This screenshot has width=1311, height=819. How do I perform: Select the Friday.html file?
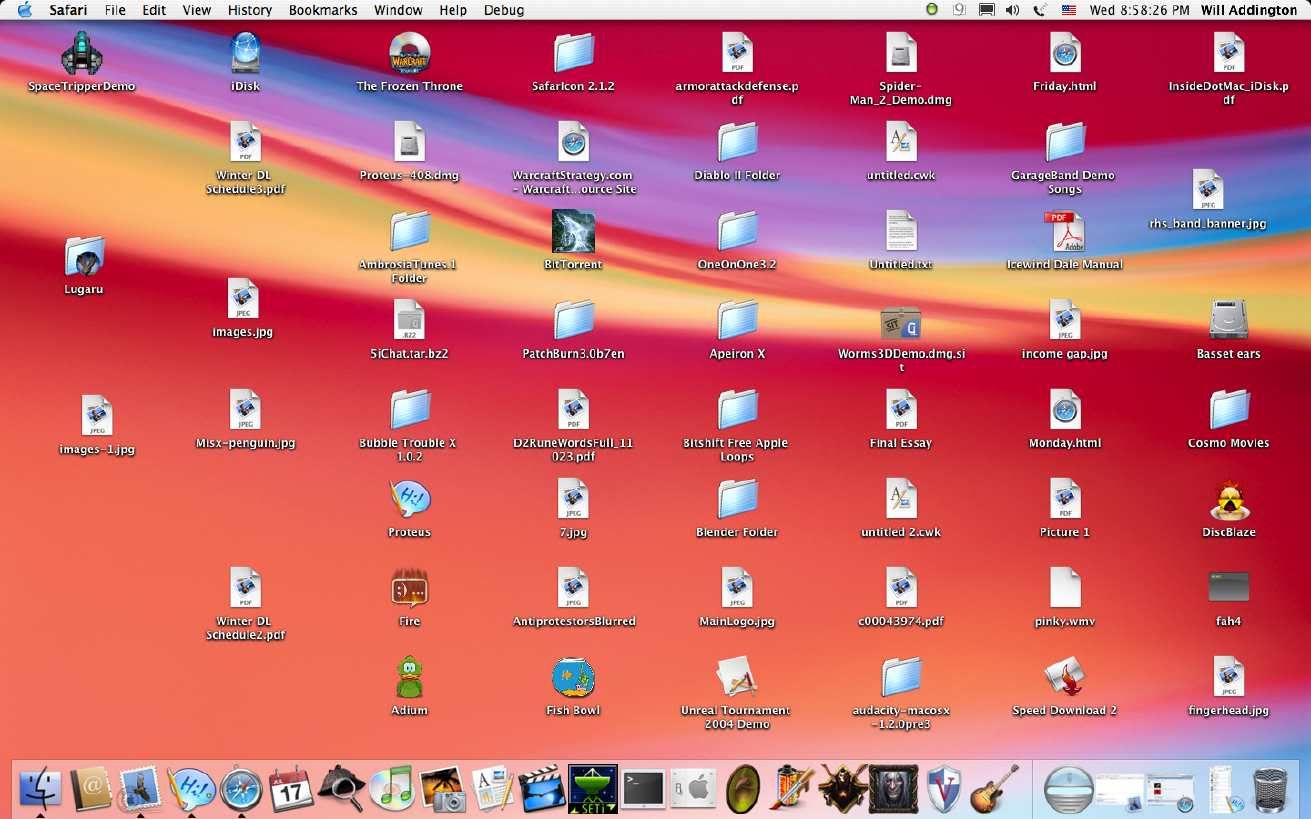tap(1065, 53)
